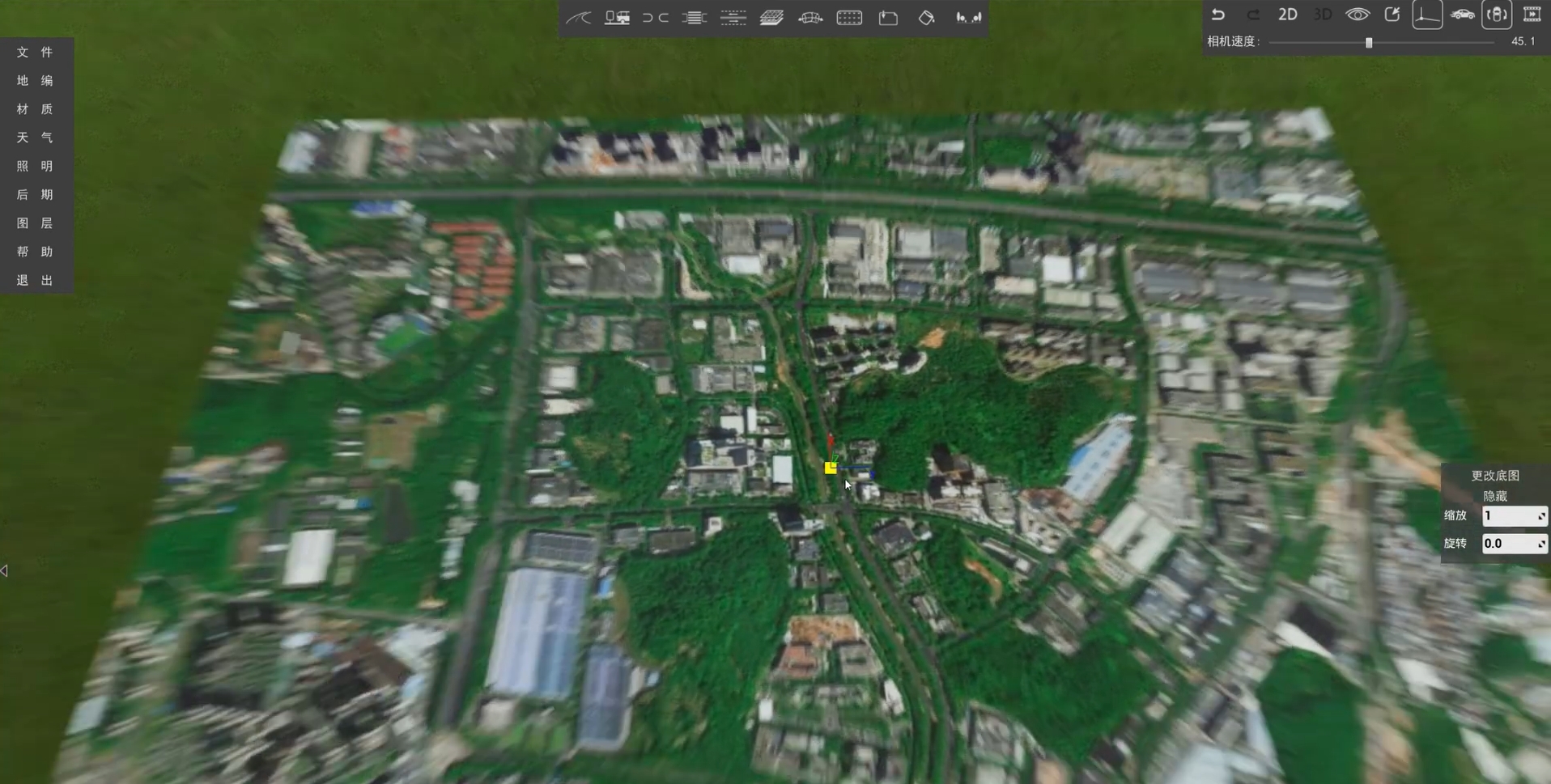Click the export arrow box icon
This screenshot has width=1551, height=784.
(1392, 15)
